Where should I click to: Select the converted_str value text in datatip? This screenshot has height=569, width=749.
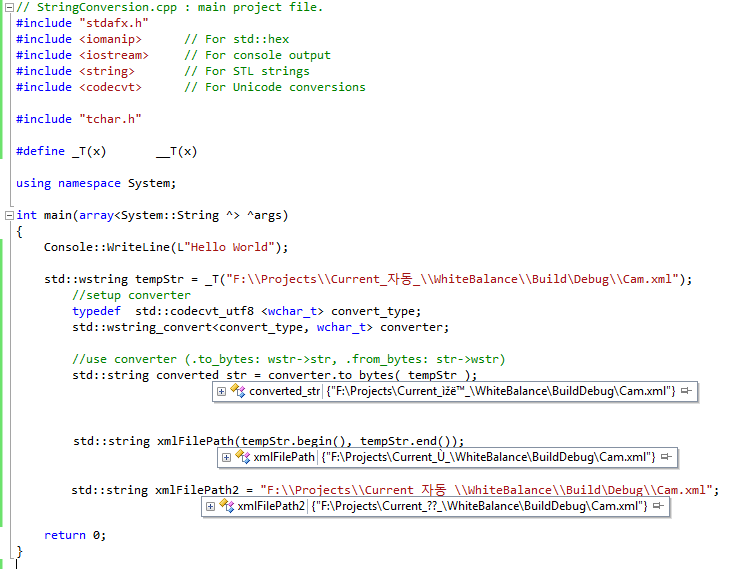(x=501, y=391)
